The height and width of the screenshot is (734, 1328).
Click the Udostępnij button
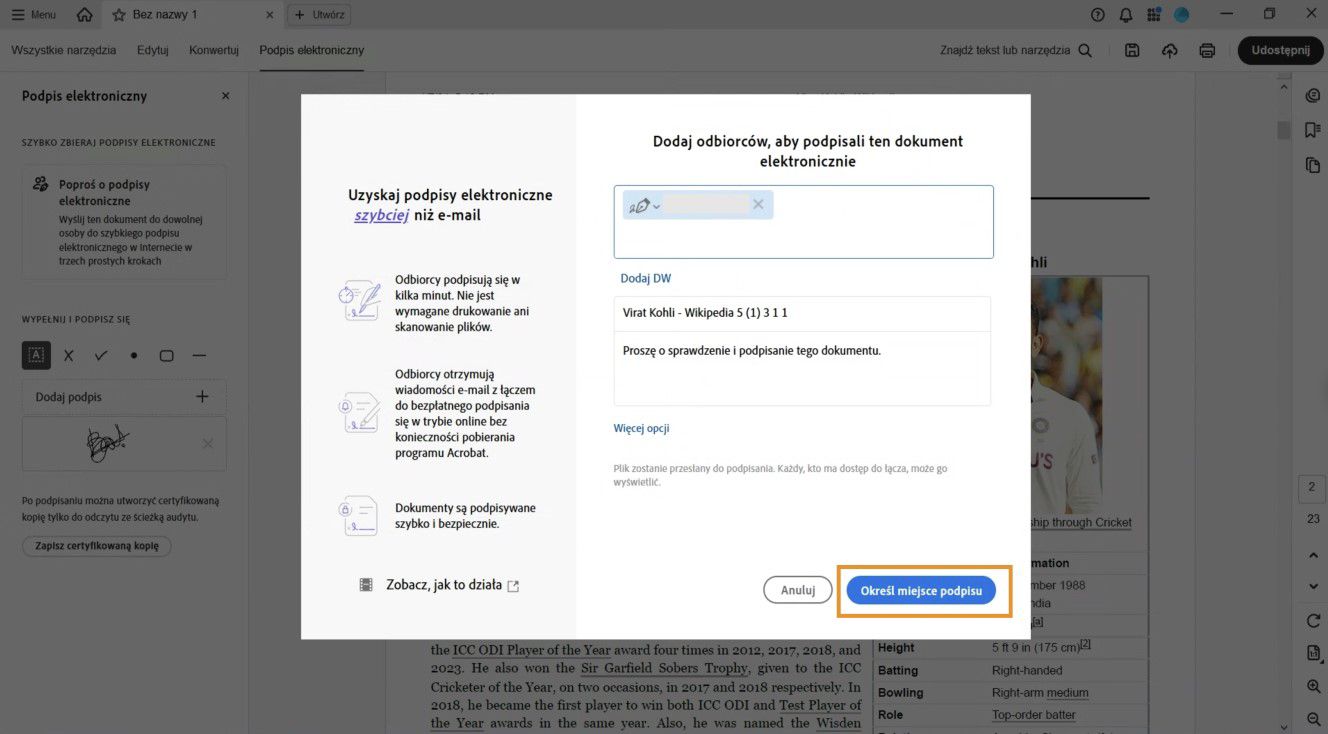(x=1280, y=50)
